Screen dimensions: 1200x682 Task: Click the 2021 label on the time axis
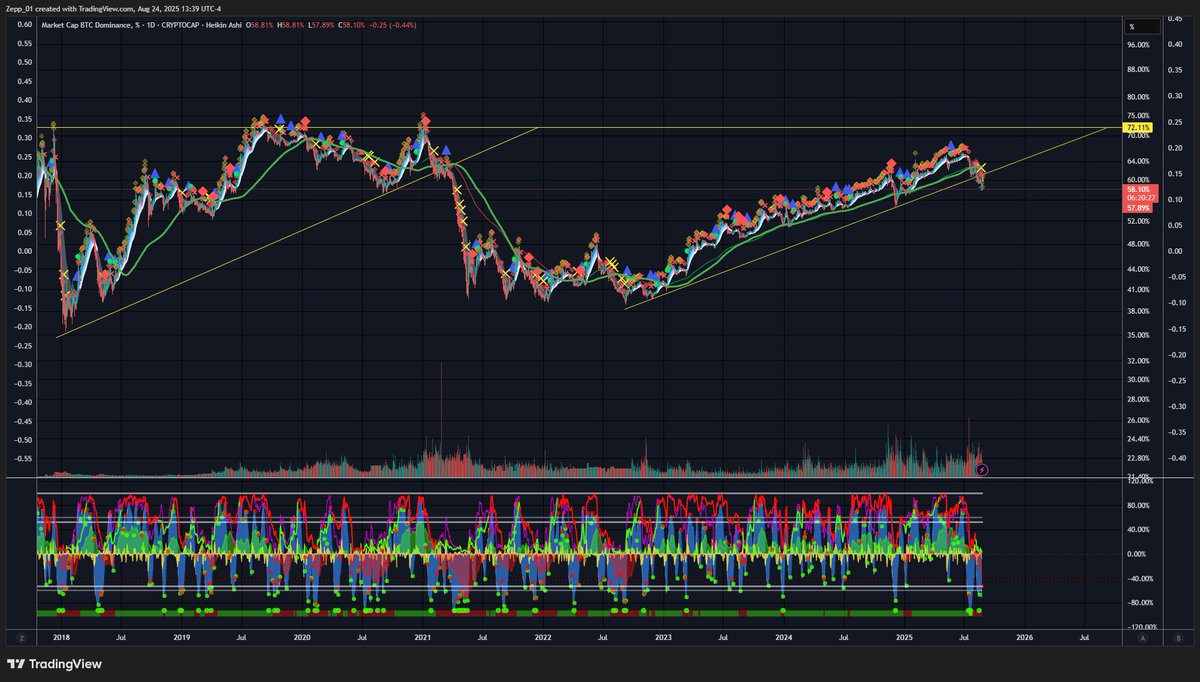point(422,636)
